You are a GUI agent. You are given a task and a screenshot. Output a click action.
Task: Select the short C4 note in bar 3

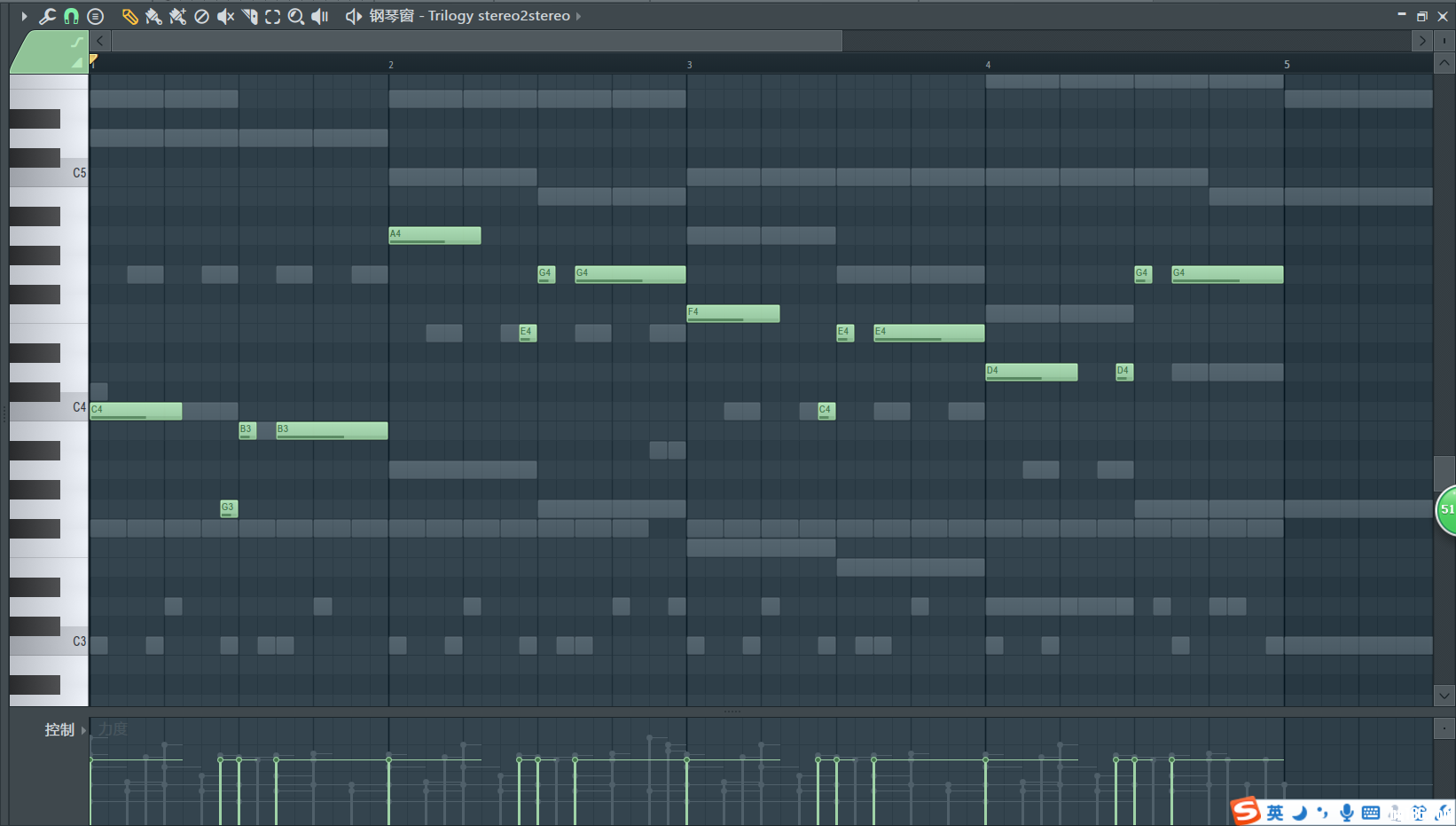826,411
